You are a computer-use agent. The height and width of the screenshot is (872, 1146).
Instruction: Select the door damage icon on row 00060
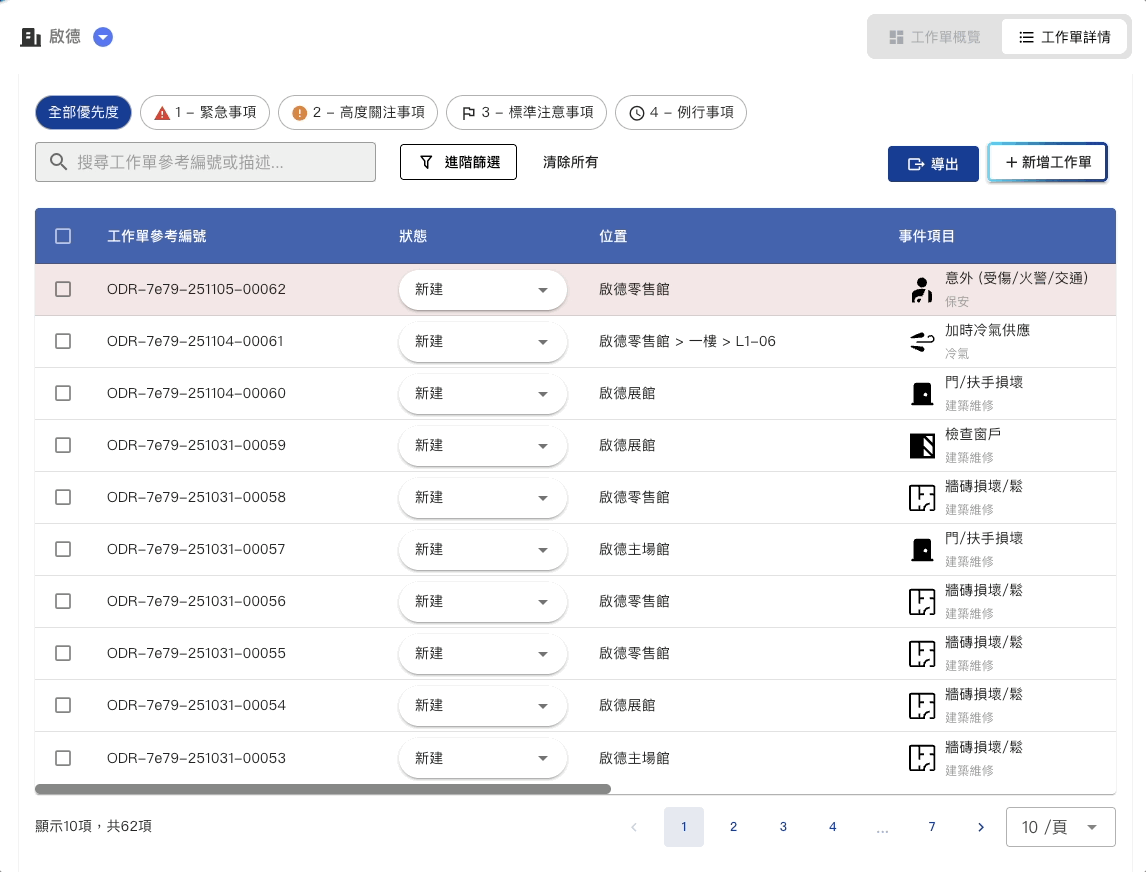click(921, 393)
